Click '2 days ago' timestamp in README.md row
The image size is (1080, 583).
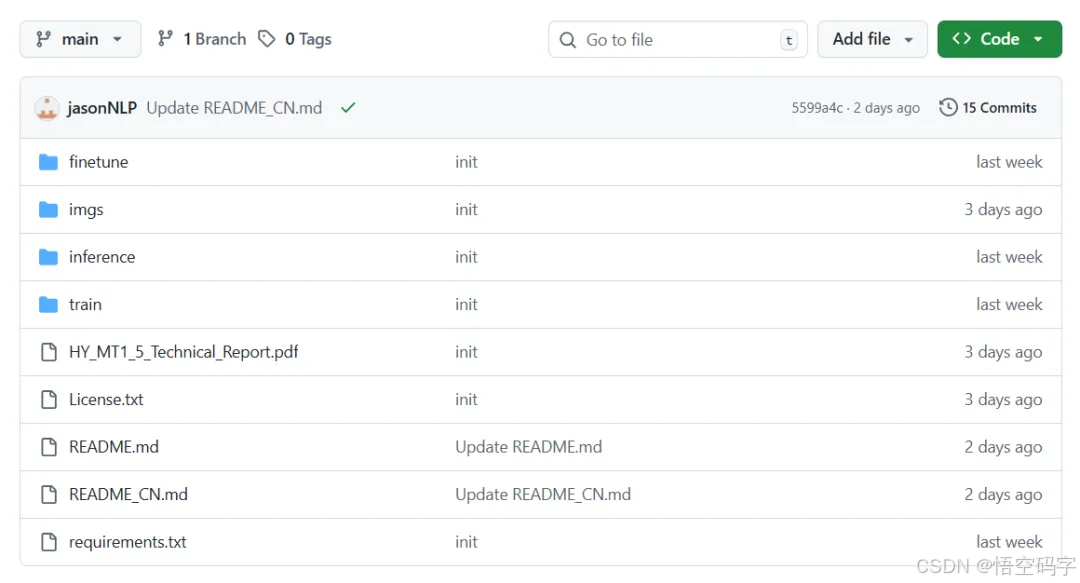[1003, 447]
